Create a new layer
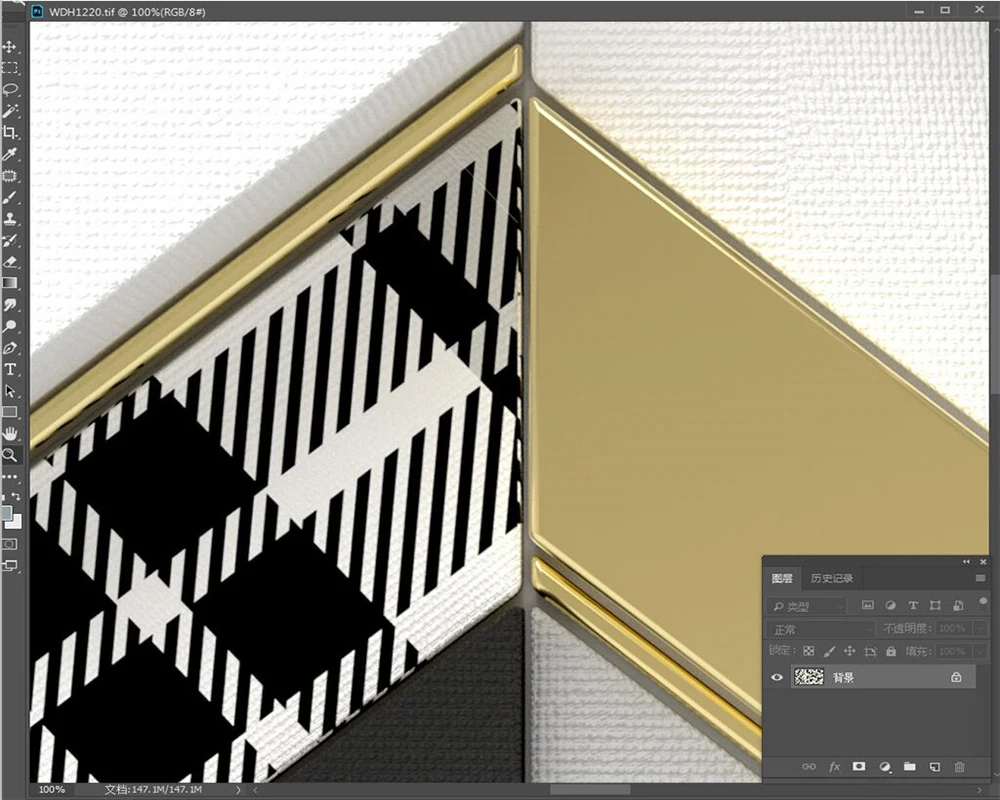 point(934,767)
